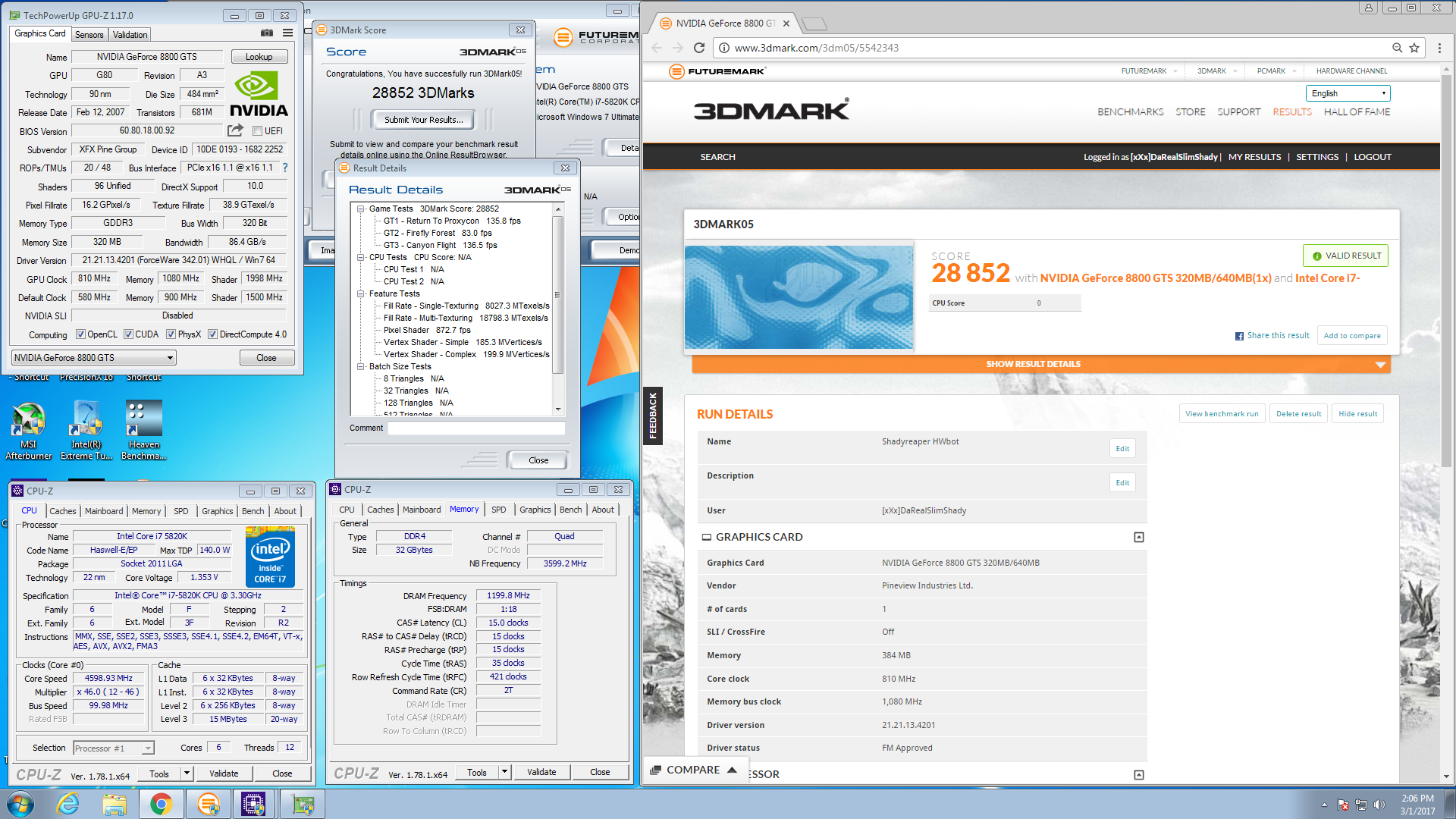1456x819 pixels.
Task: Open a new Chrome tab
Action: (x=814, y=24)
